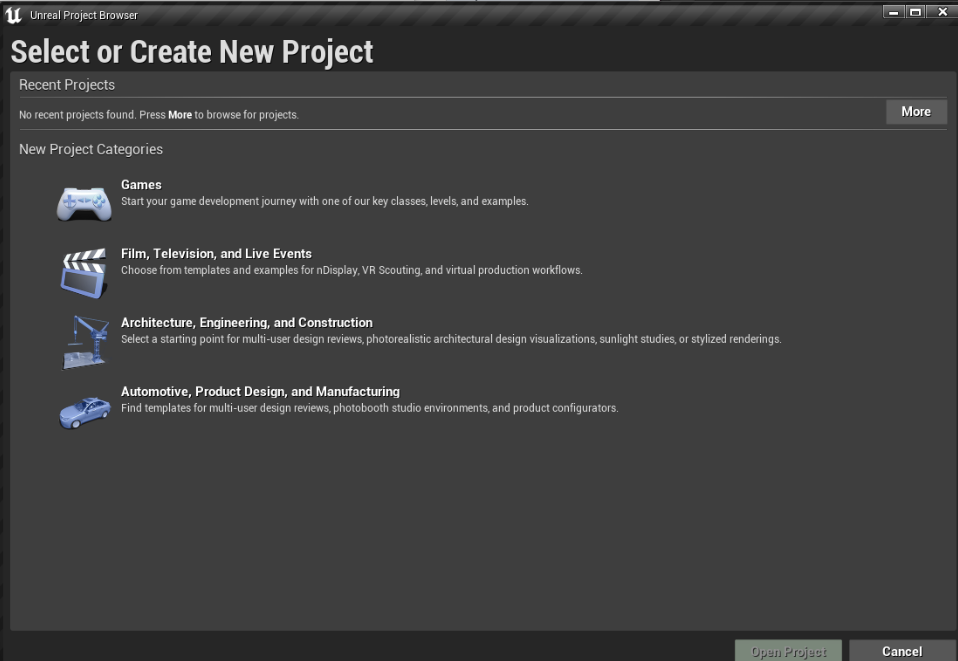Pick the blue car icon
The image size is (958, 661).
[x=84, y=412]
